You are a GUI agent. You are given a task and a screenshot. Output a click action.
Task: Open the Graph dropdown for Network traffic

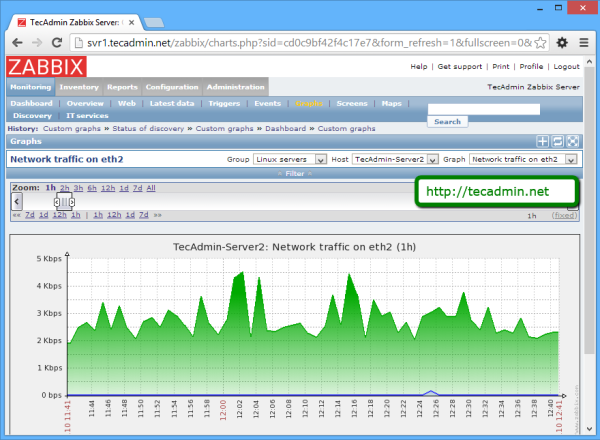pos(524,159)
